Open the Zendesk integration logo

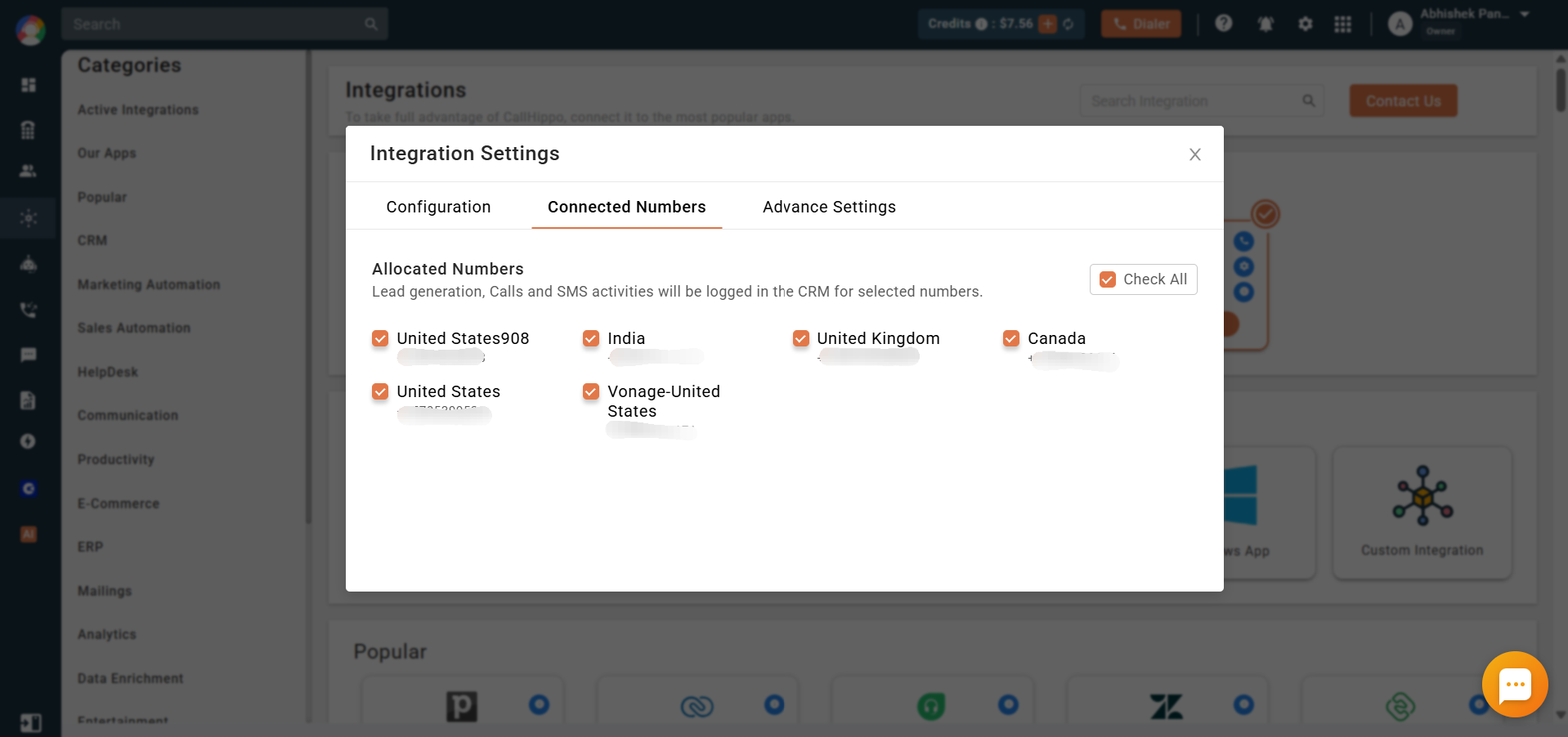pos(1167,706)
